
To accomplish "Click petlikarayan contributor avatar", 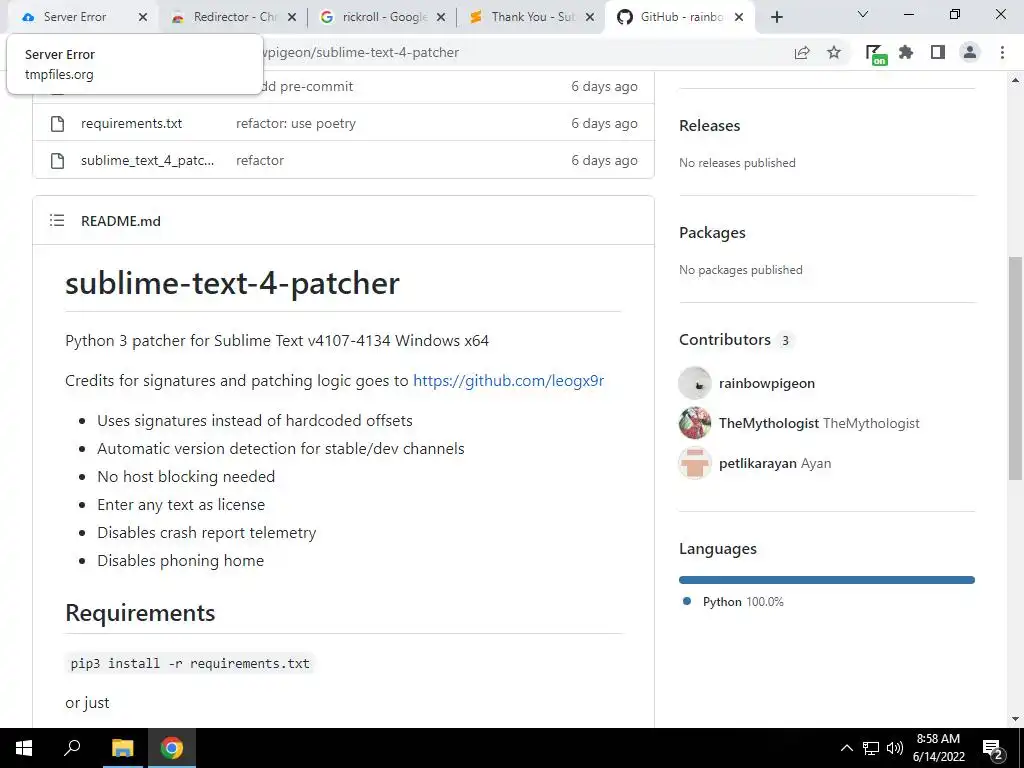I will click(695, 463).
